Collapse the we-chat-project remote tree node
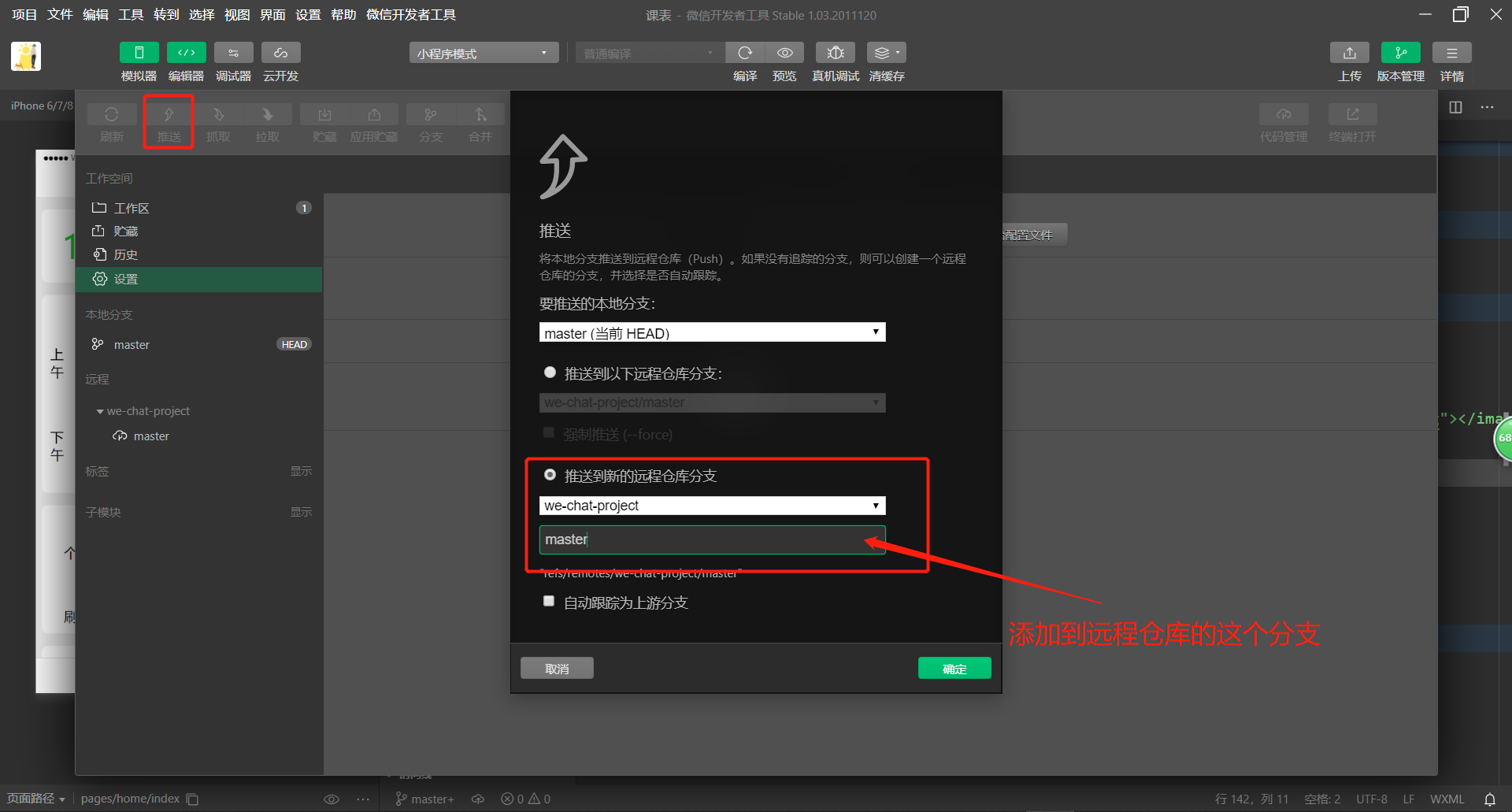 coord(100,411)
